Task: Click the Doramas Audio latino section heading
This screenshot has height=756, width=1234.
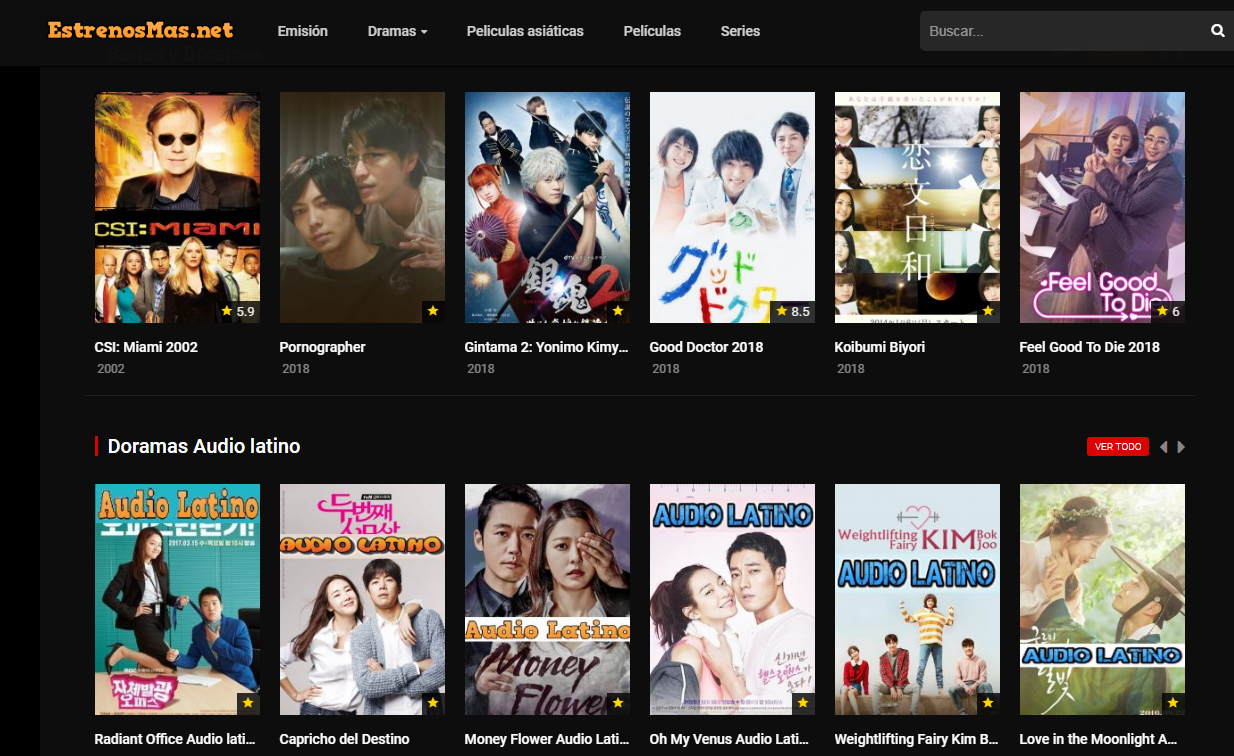Action: 204,446
